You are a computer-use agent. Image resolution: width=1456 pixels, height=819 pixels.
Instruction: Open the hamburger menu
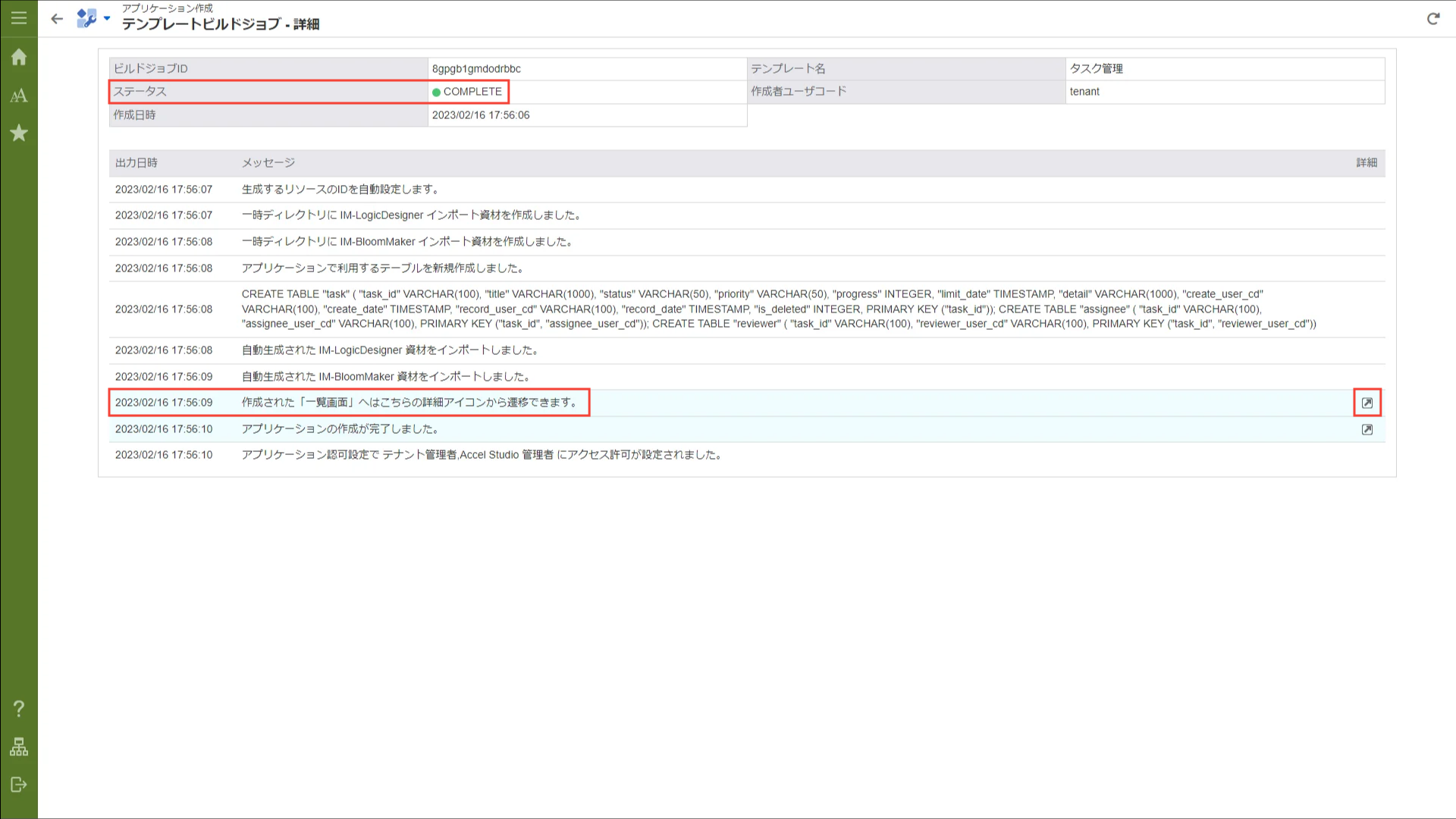tap(19, 18)
